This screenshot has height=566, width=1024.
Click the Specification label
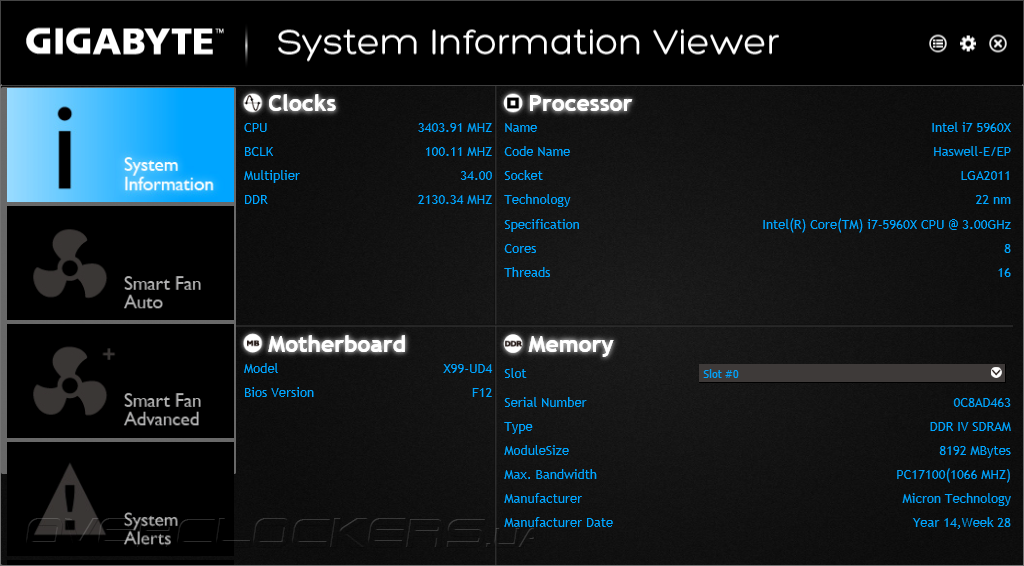[541, 225]
